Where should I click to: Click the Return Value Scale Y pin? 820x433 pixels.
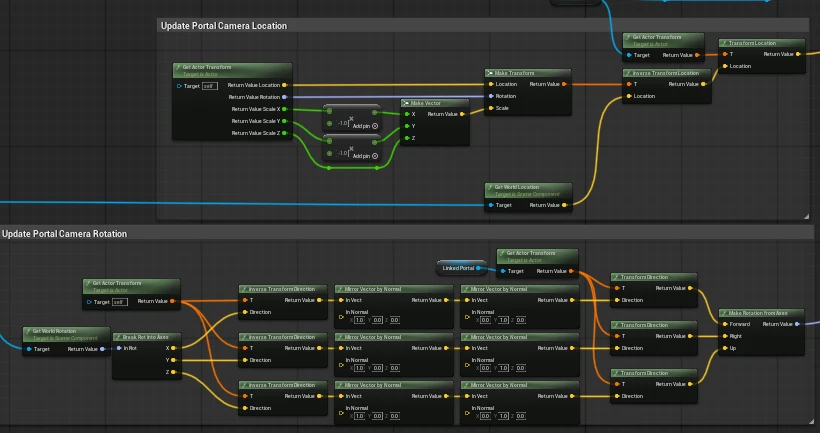(x=284, y=121)
